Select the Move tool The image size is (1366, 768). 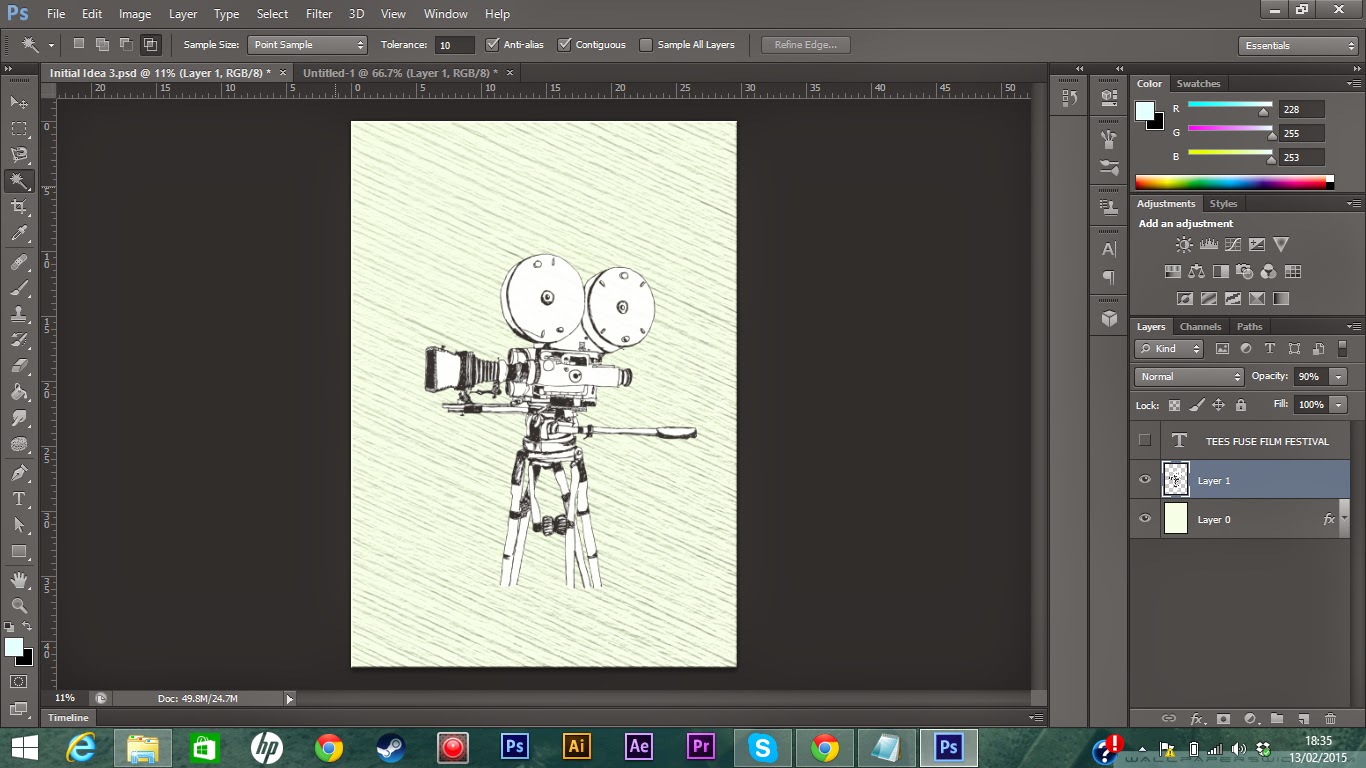point(18,102)
